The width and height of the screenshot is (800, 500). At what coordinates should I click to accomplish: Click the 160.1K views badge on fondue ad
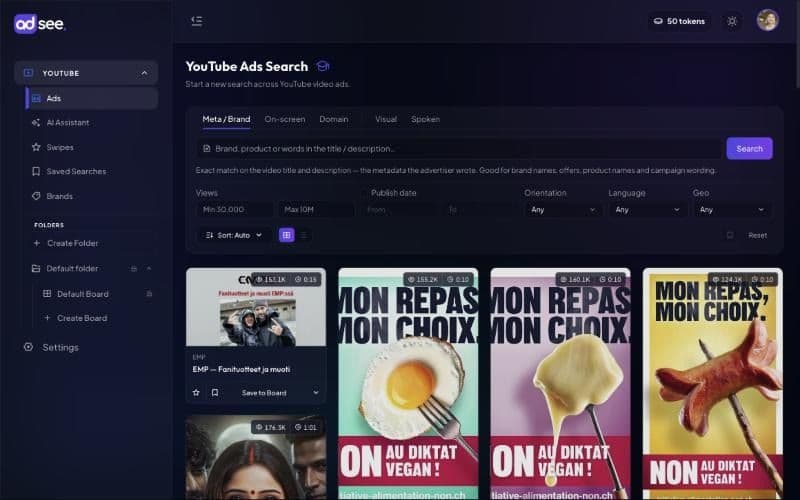pyautogui.click(x=576, y=280)
